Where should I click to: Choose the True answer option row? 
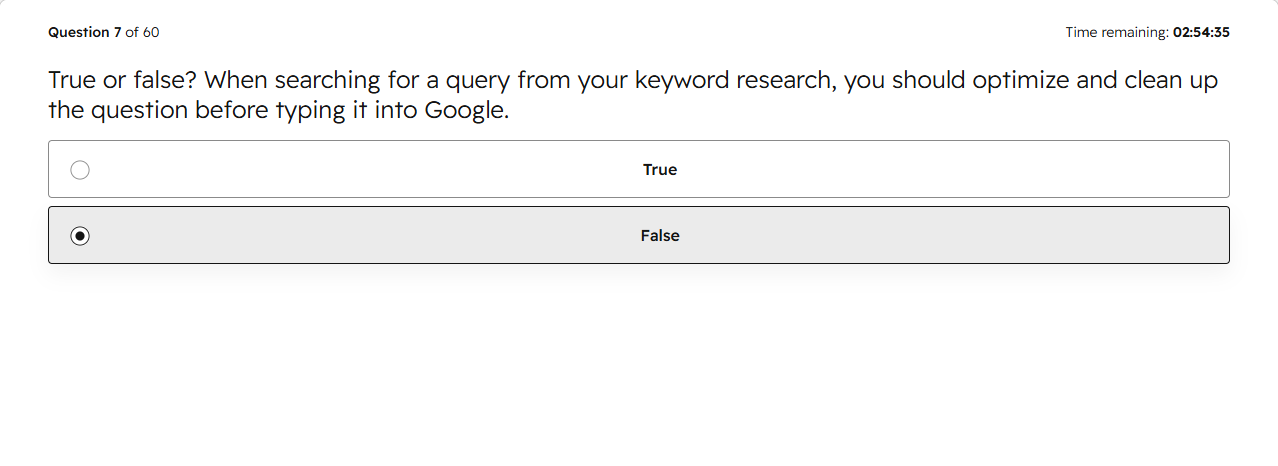[x=639, y=169]
